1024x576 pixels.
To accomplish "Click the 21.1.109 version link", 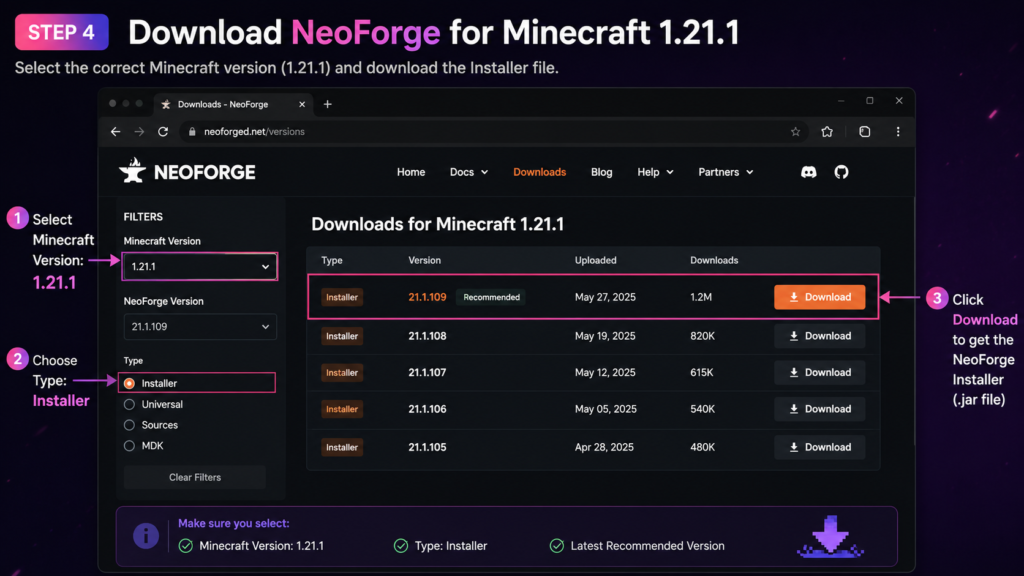I will click(427, 297).
